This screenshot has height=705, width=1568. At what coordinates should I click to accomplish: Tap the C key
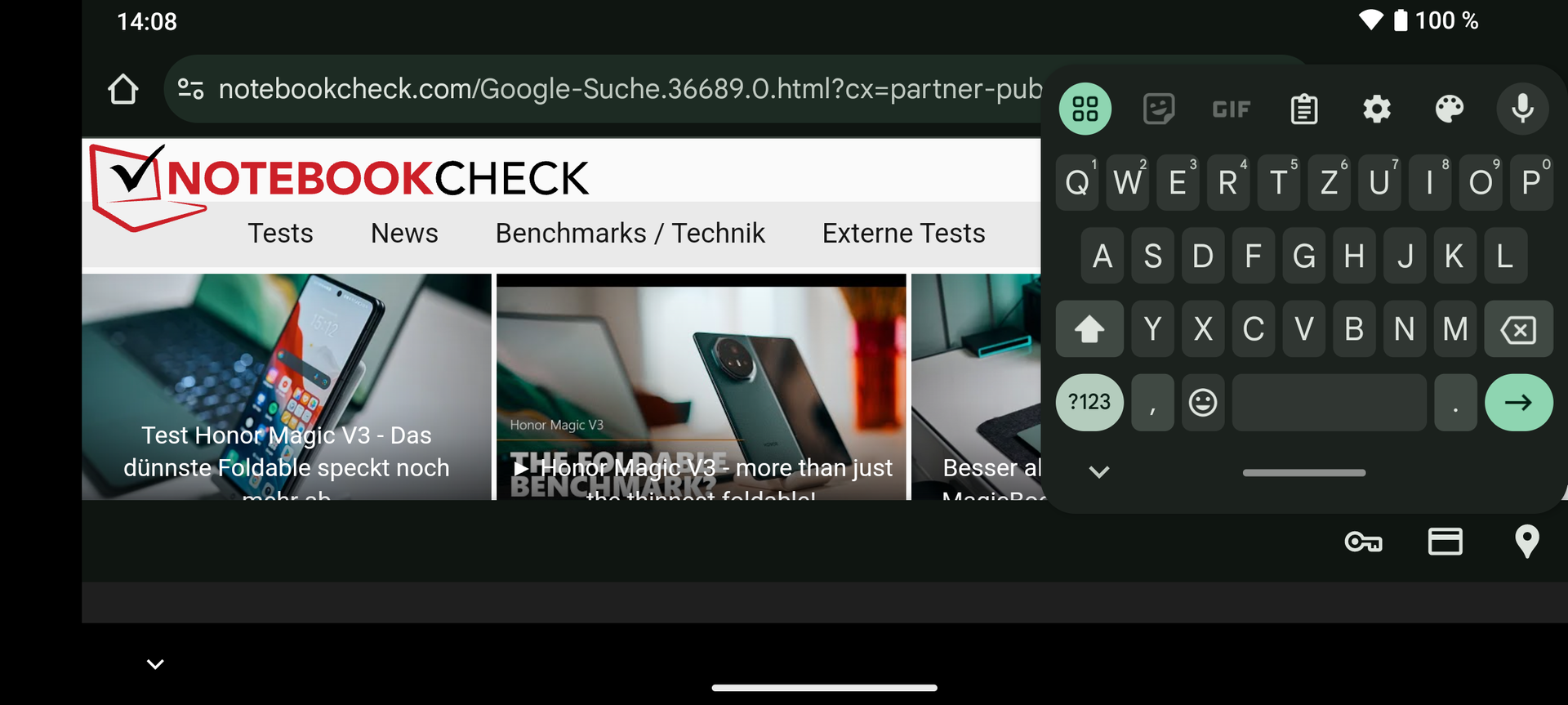click(x=1254, y=329)
